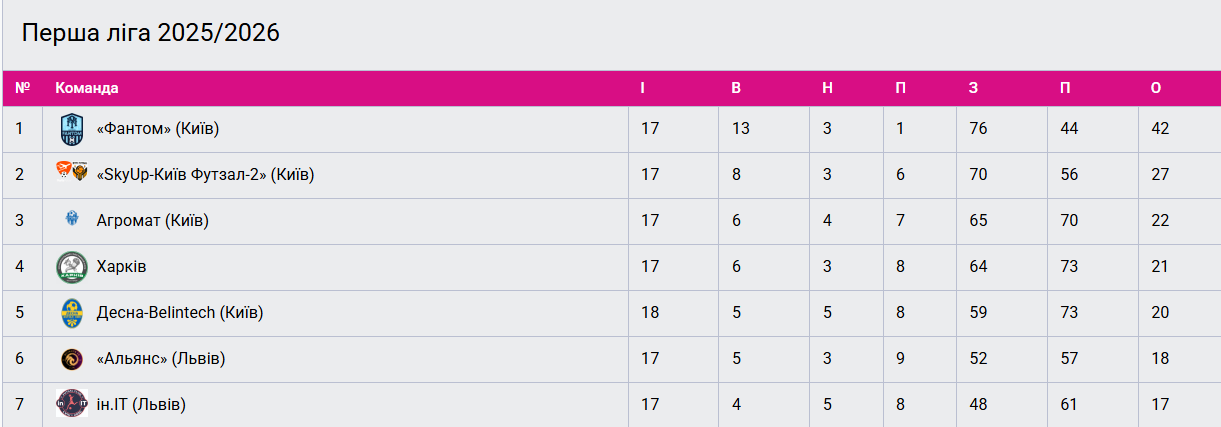Click the В wins column header

point(736,88)
